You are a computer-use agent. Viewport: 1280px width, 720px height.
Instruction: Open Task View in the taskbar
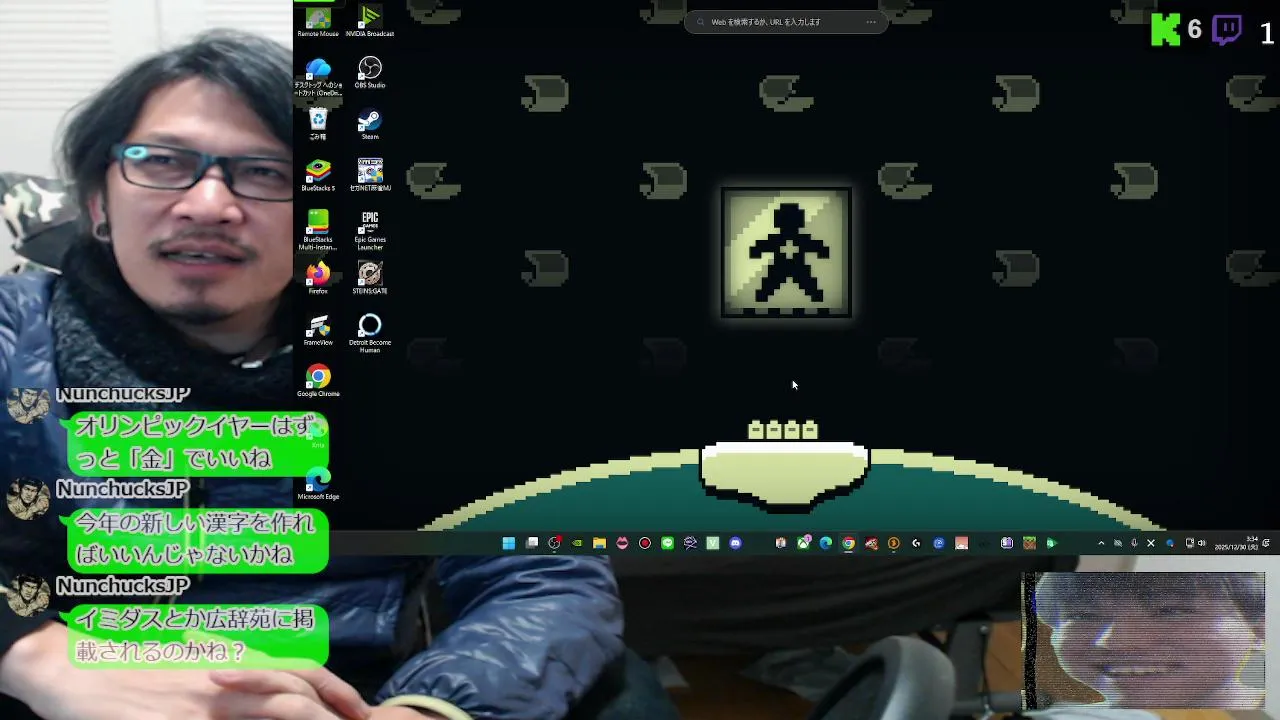[532, 543]
